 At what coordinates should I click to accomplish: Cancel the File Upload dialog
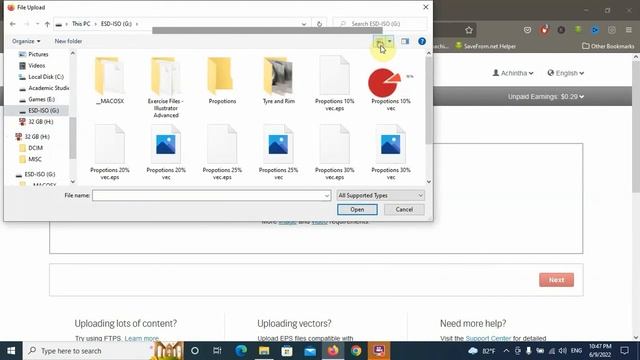[x=404, y=209]
